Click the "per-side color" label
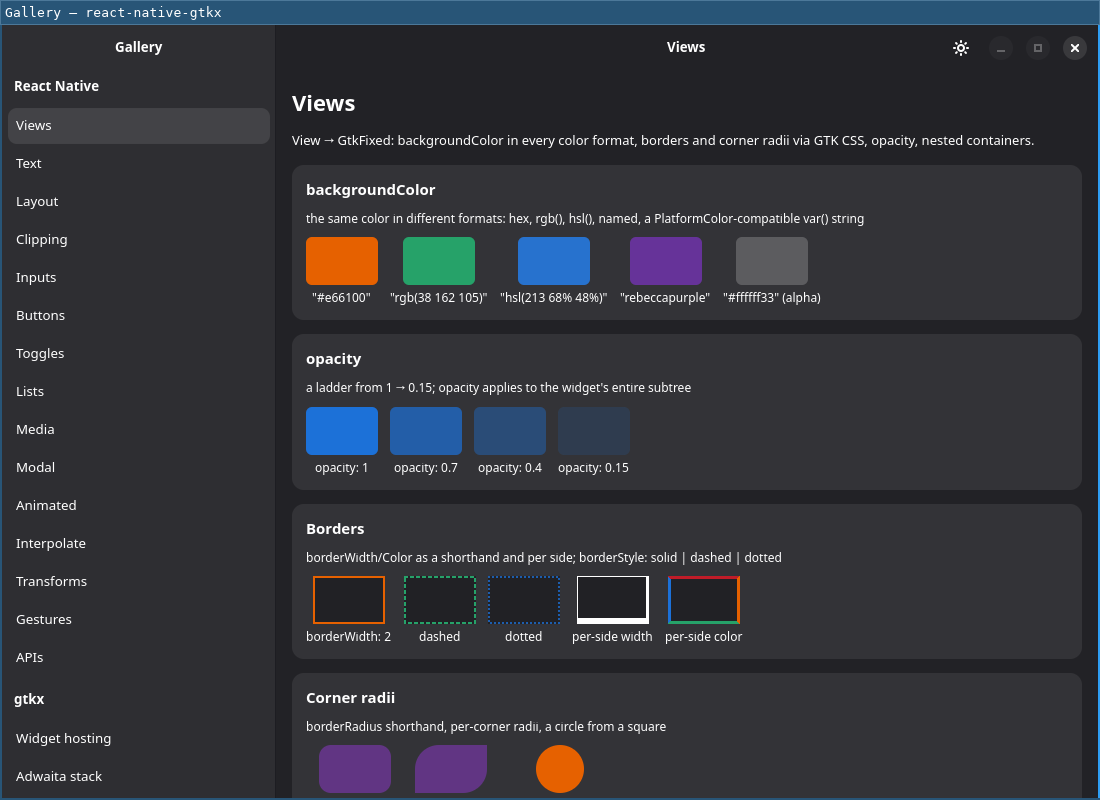1100x800 pixels. click(x=704, y=636)
